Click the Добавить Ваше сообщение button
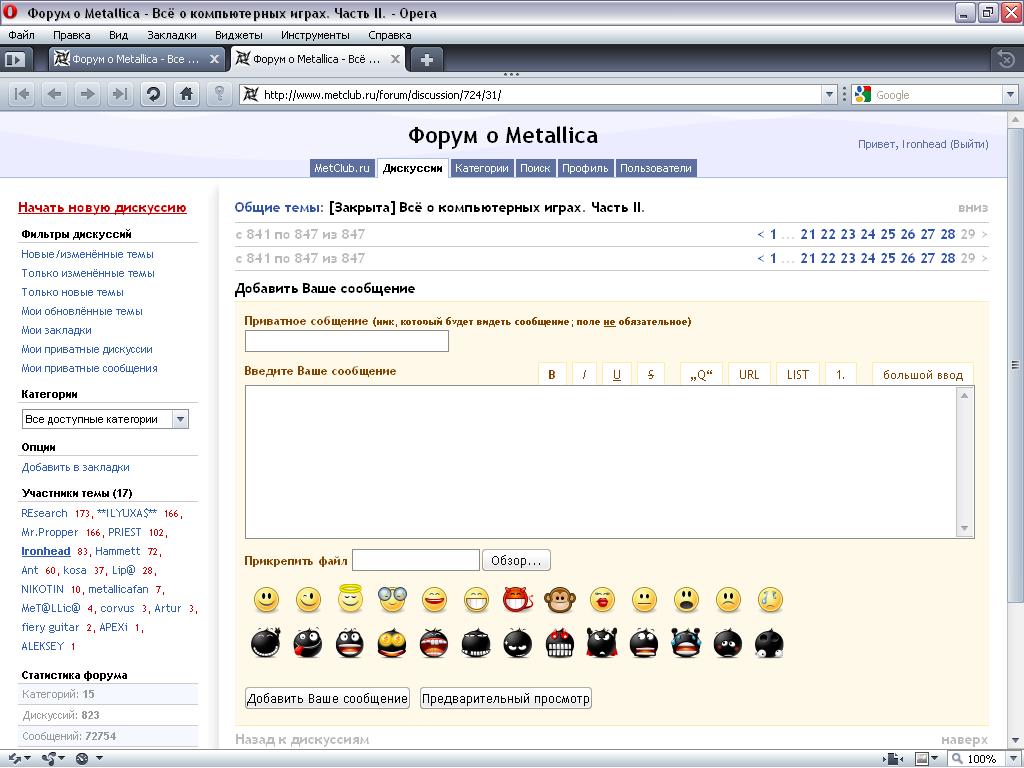 click(x=327, y=698)
